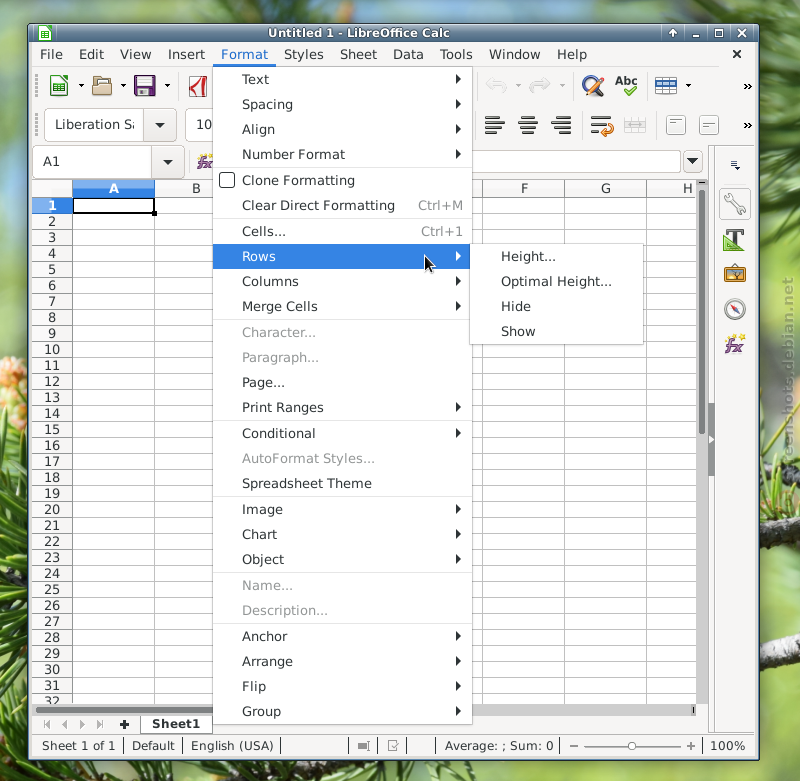Viewport: 800px width, 781px height.
Task: Toggle the Clone Formatting checkbox
Action: click(227, 180)
